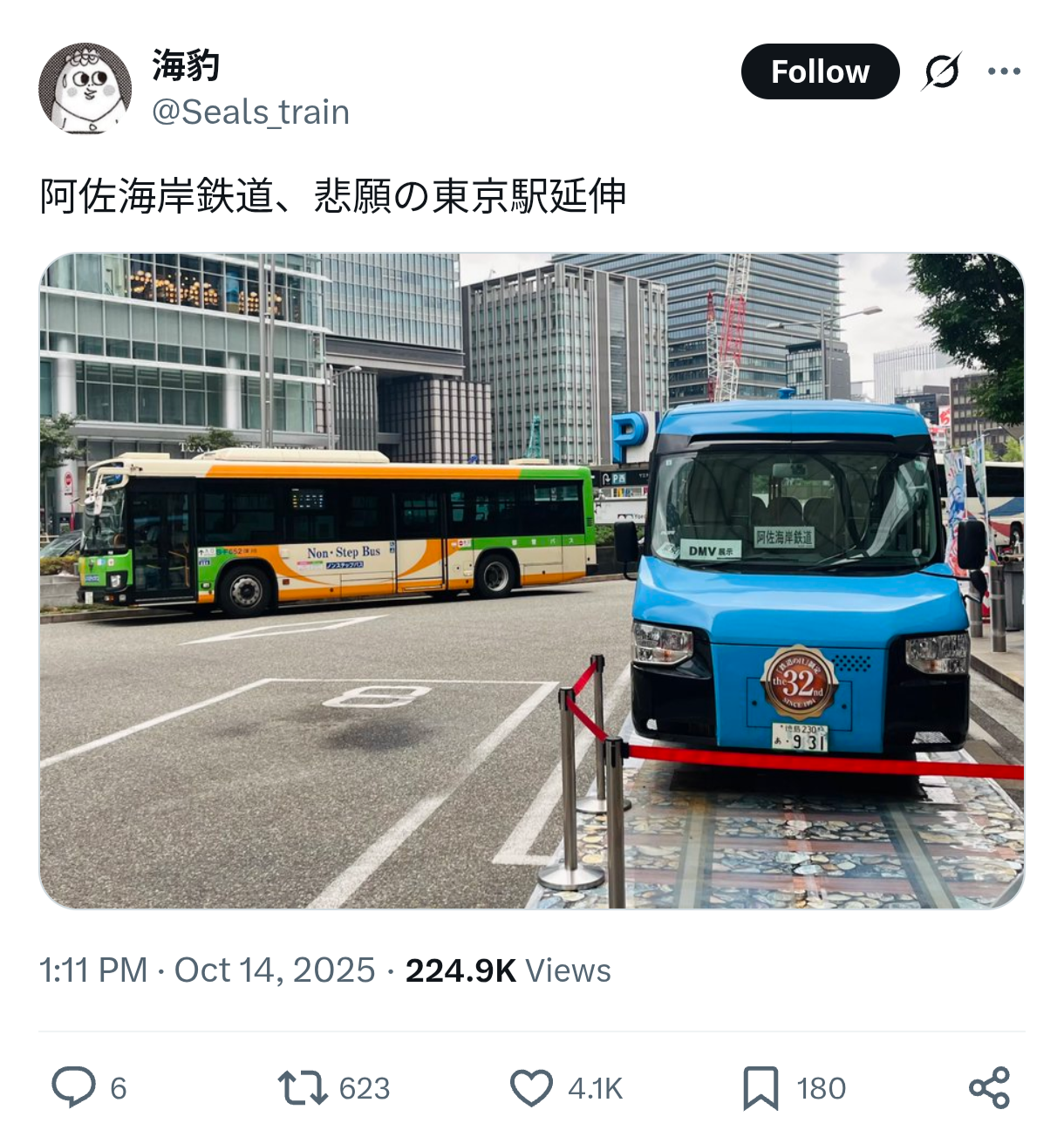Click the Oct 14, 2025 date
This screenshot has width=1064, height=1137.
[275, 970]
